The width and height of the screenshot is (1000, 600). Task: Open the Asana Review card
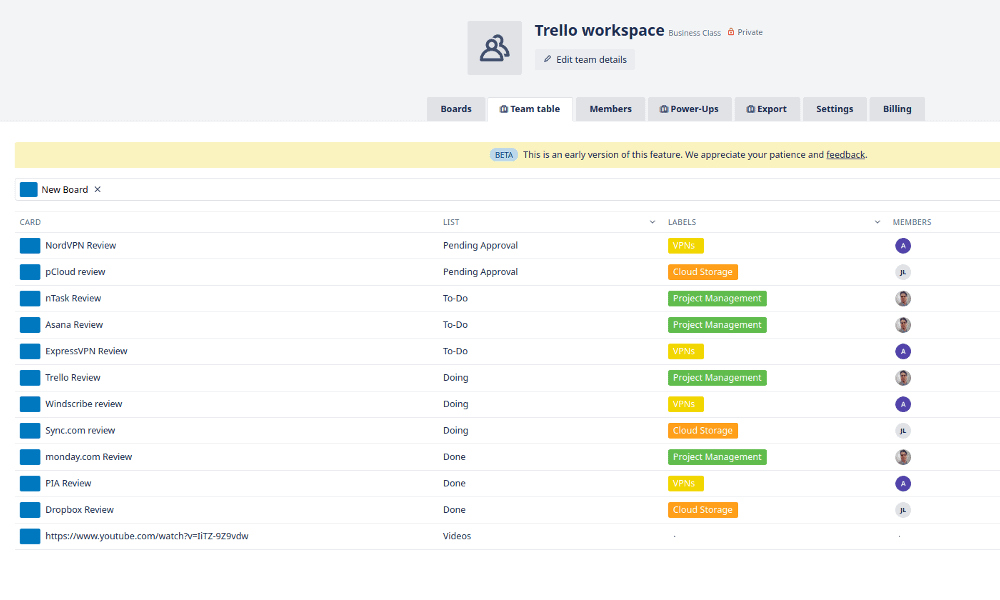tap(74, 325)
